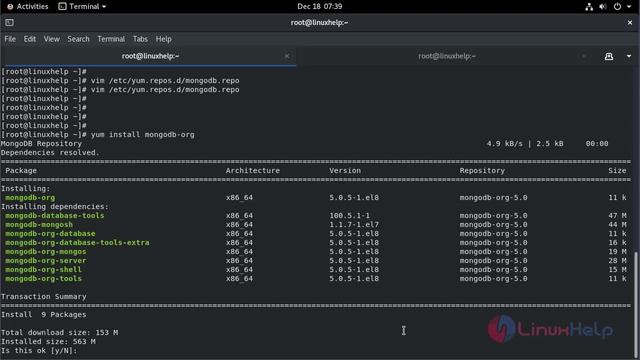Click the Dec 18 07:39 clock
The height and width of the screenshot is (360, 640).
click(x=320, y=7)
